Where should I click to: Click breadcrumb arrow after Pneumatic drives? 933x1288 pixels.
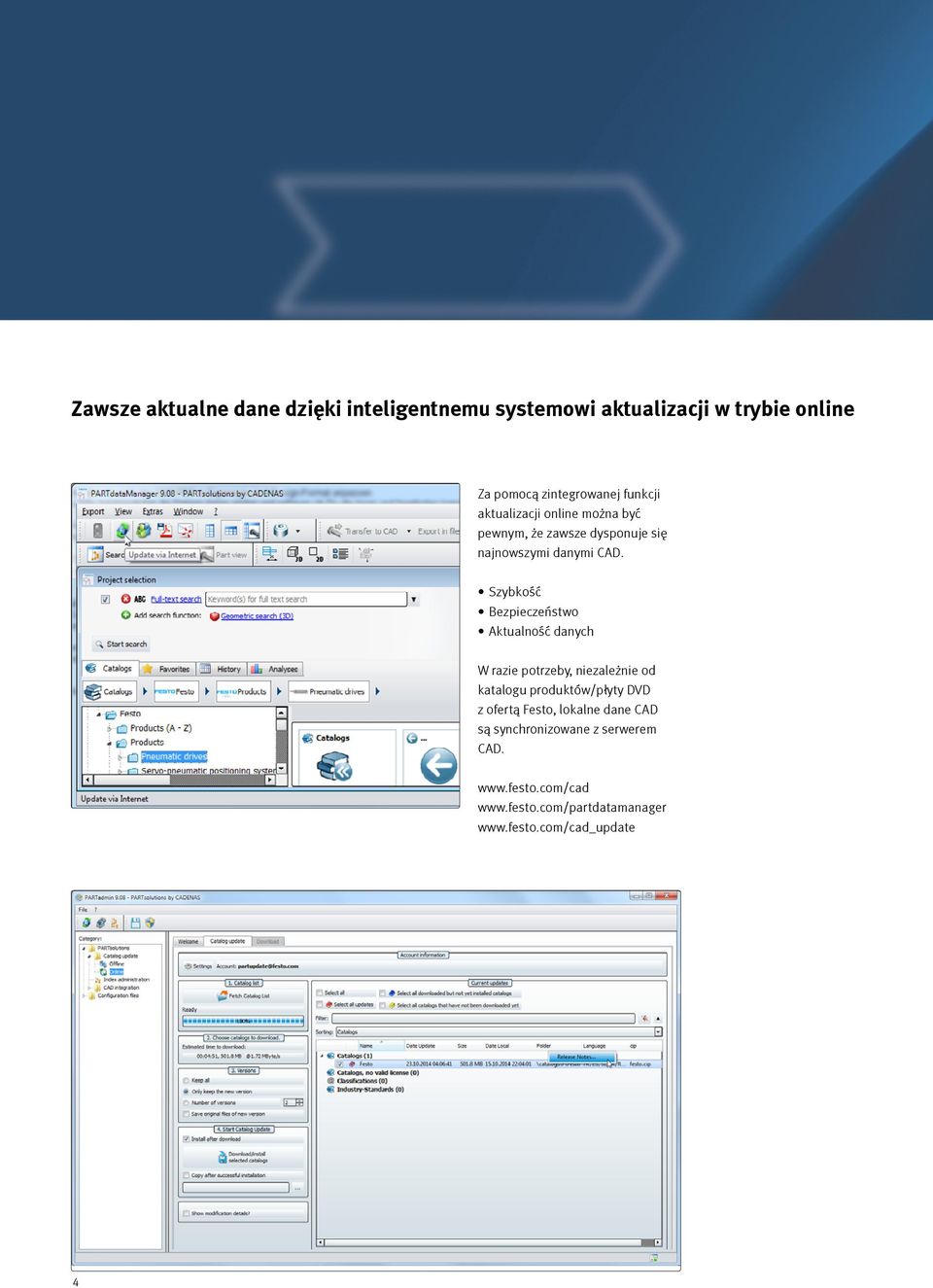click(x=377, y=691)
